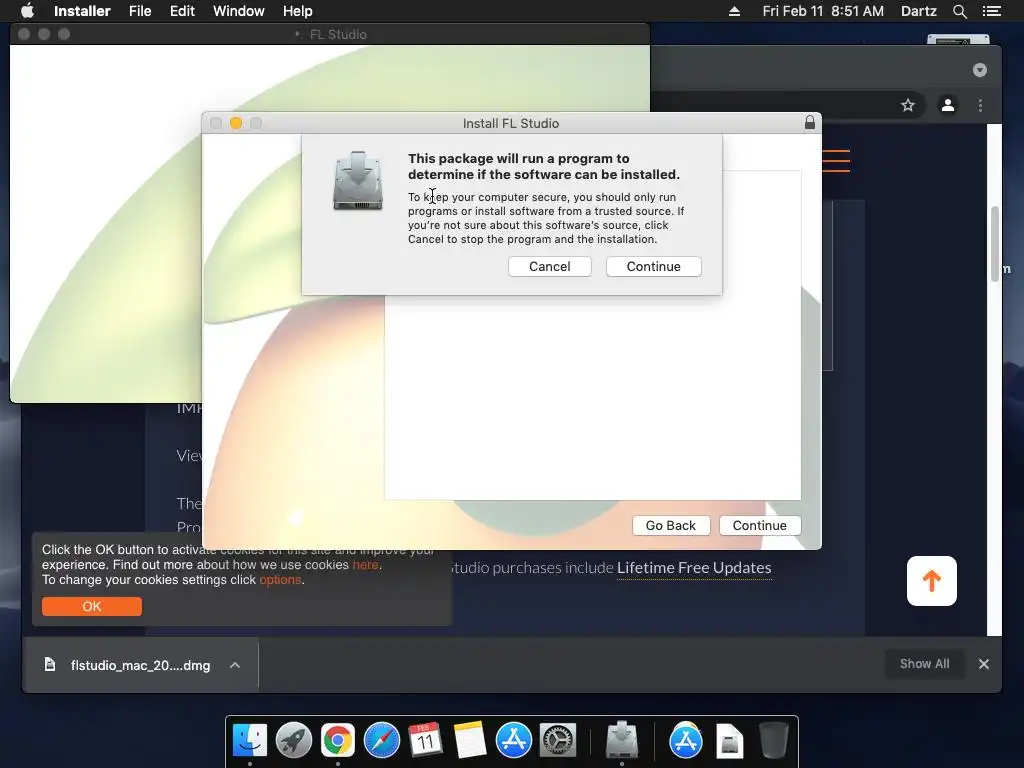The image size is (1024, 768).
Task: Click Go Back in Install FL Studio window
Action: [671, 526]
